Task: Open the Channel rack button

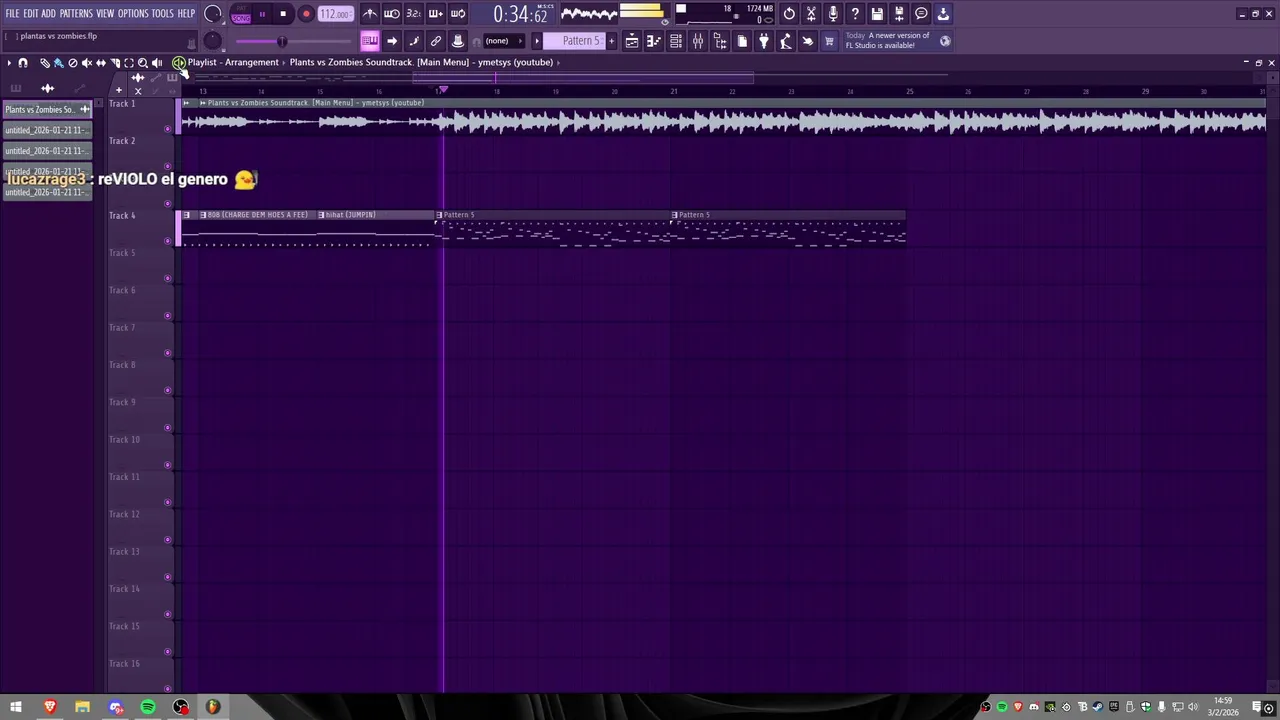Action: coord(676,41)
